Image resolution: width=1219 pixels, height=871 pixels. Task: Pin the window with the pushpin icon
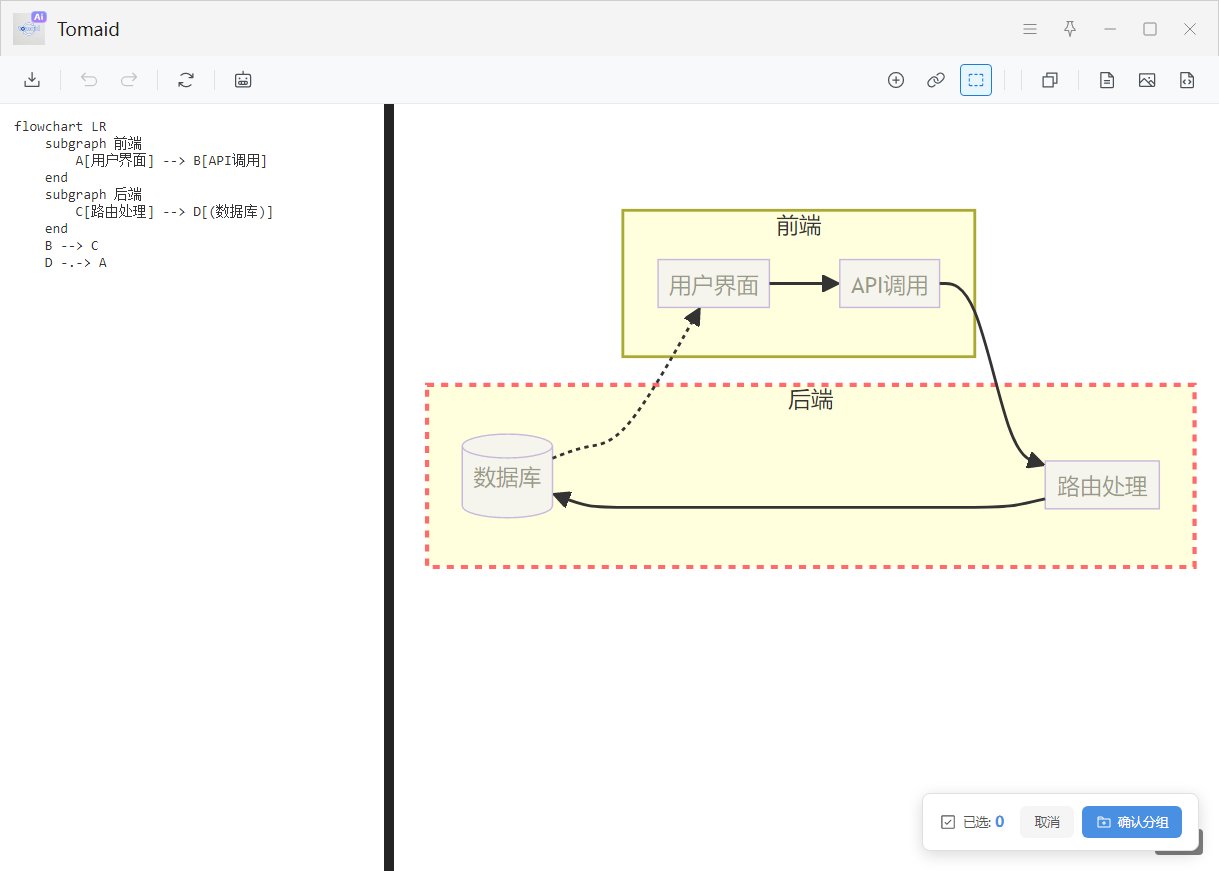pos(1070,29)
